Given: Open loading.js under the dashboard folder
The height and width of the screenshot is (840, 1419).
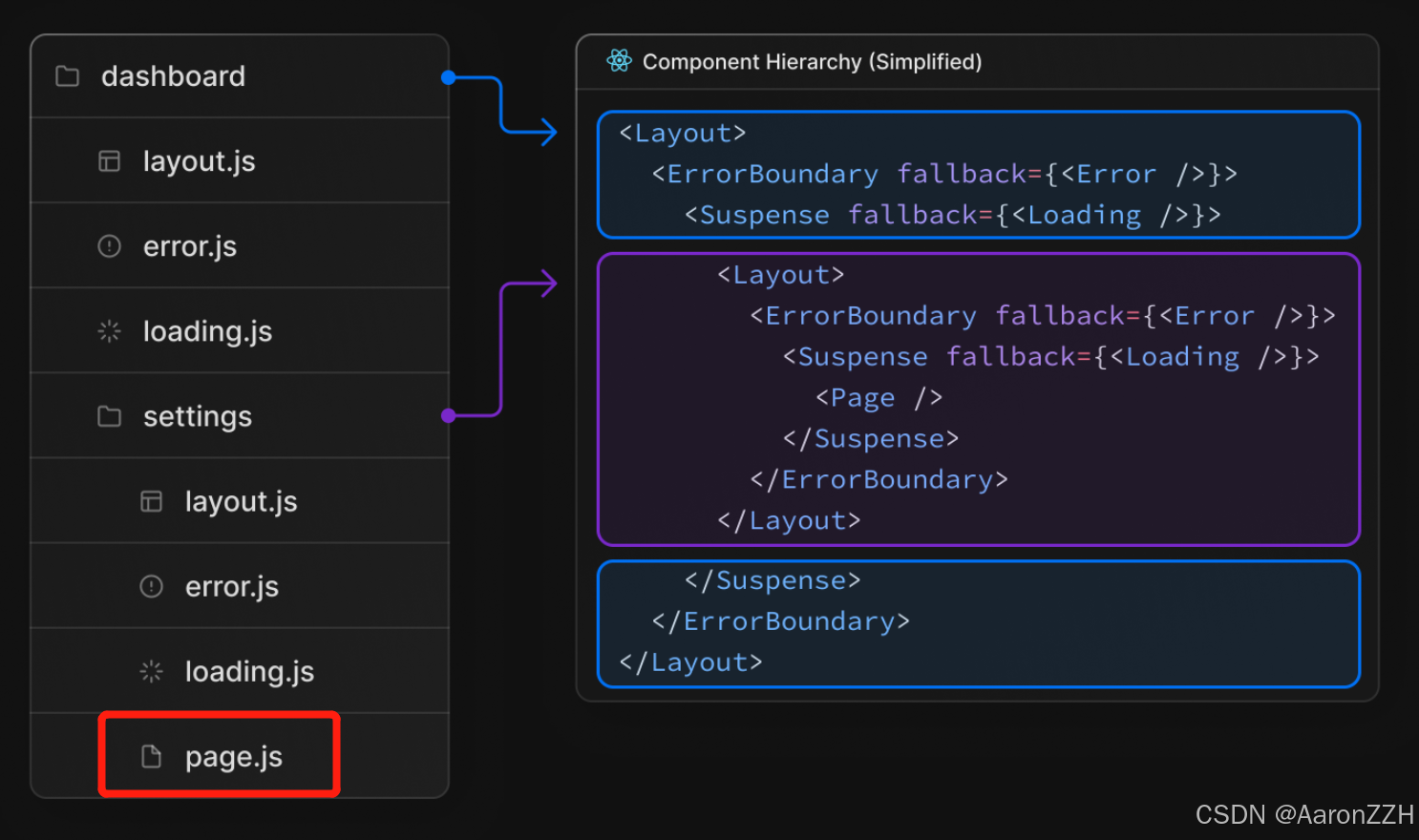Looking at the screenshot, I should pos(207,332).
